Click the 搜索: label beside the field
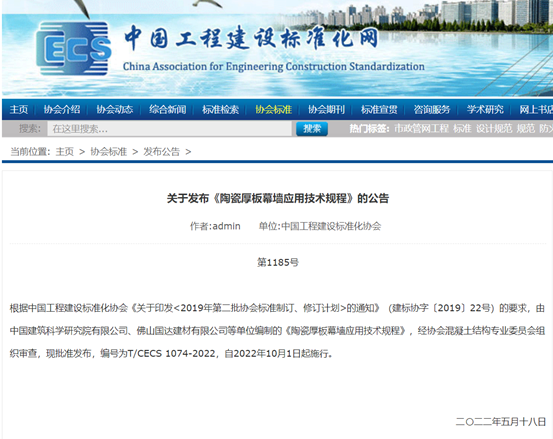The height and width of the screenshot is (439, 553). (x=30, y=129)
